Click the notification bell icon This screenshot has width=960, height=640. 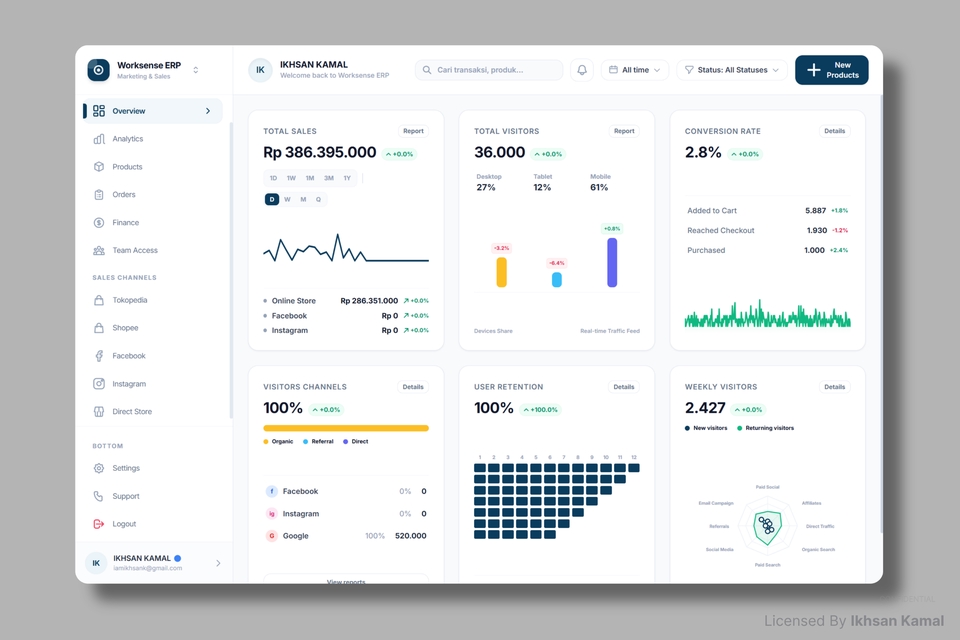pos(582,70)
